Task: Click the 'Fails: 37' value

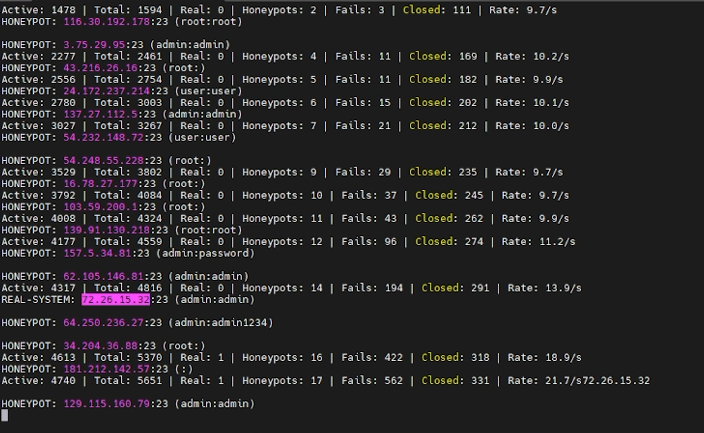Action: 369,195
